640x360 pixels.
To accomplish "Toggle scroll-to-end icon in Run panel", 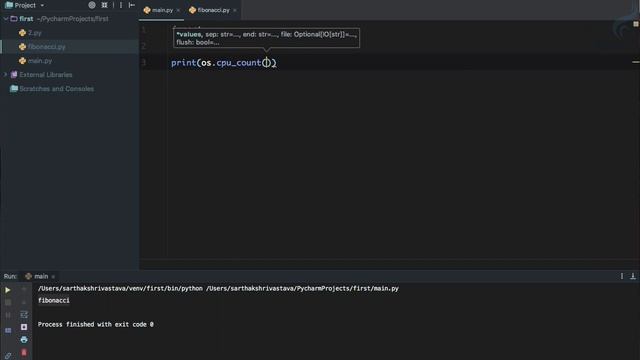I will pos(24,327).
